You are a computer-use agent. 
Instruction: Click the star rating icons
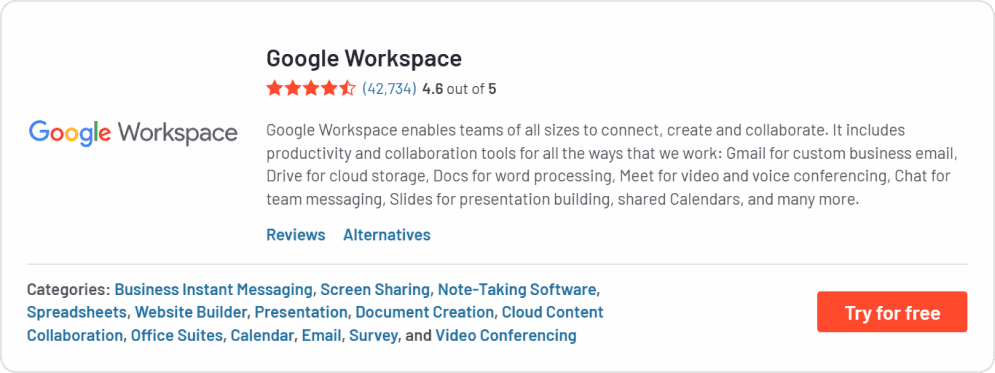[x=311, y=89]
